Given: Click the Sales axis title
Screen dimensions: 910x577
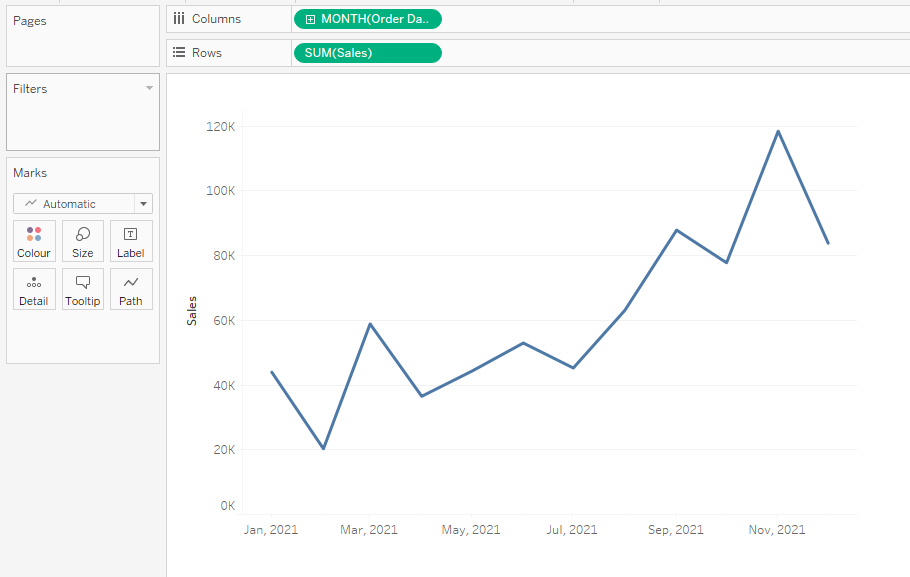Looking at the screenshot, I should tap(192, 310).
